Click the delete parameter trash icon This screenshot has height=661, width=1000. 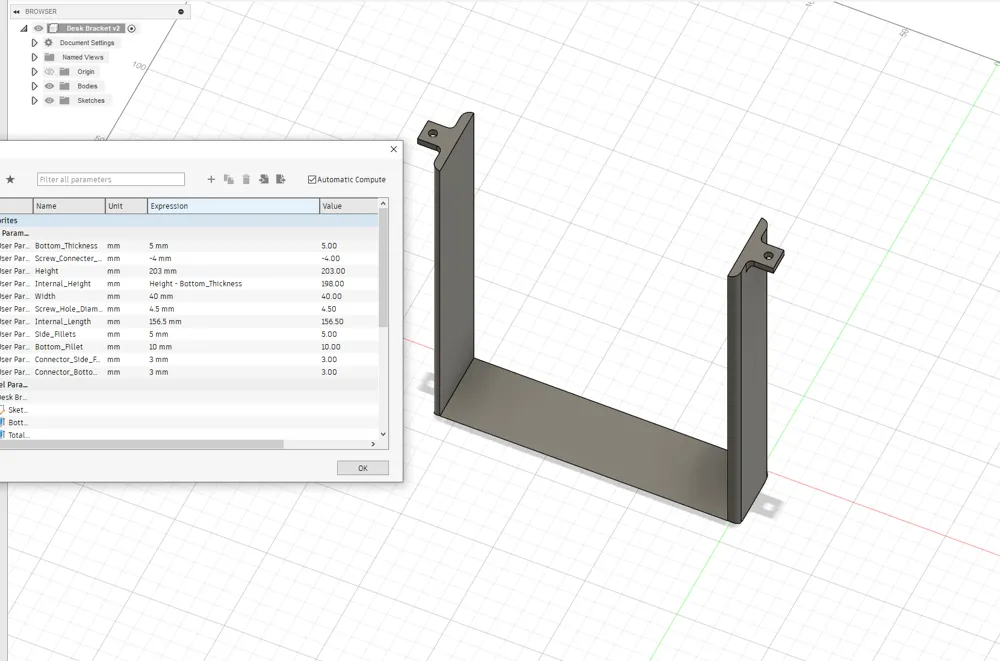coord(246,179)
